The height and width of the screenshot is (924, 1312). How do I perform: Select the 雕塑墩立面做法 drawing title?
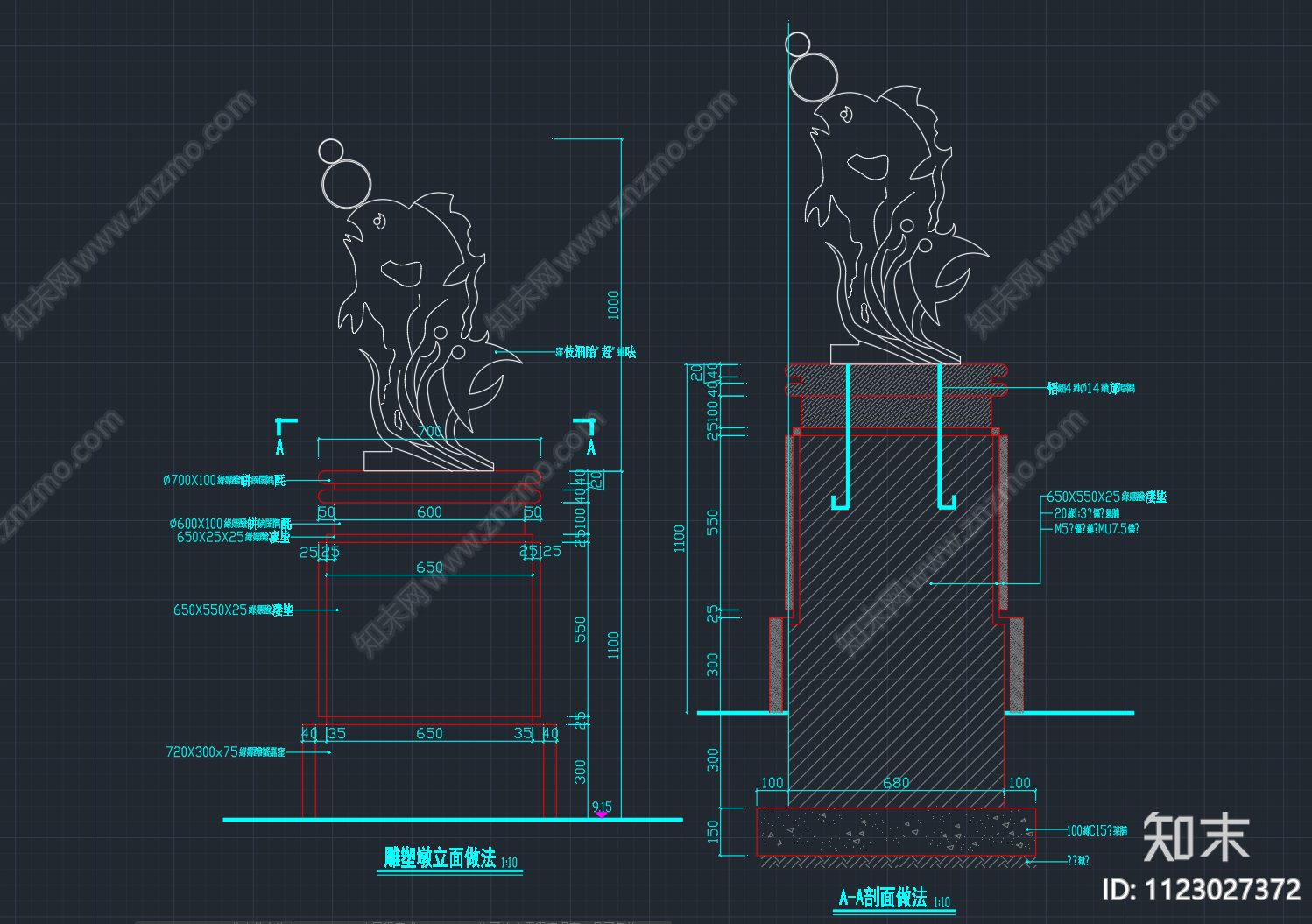tap(440, 857)
